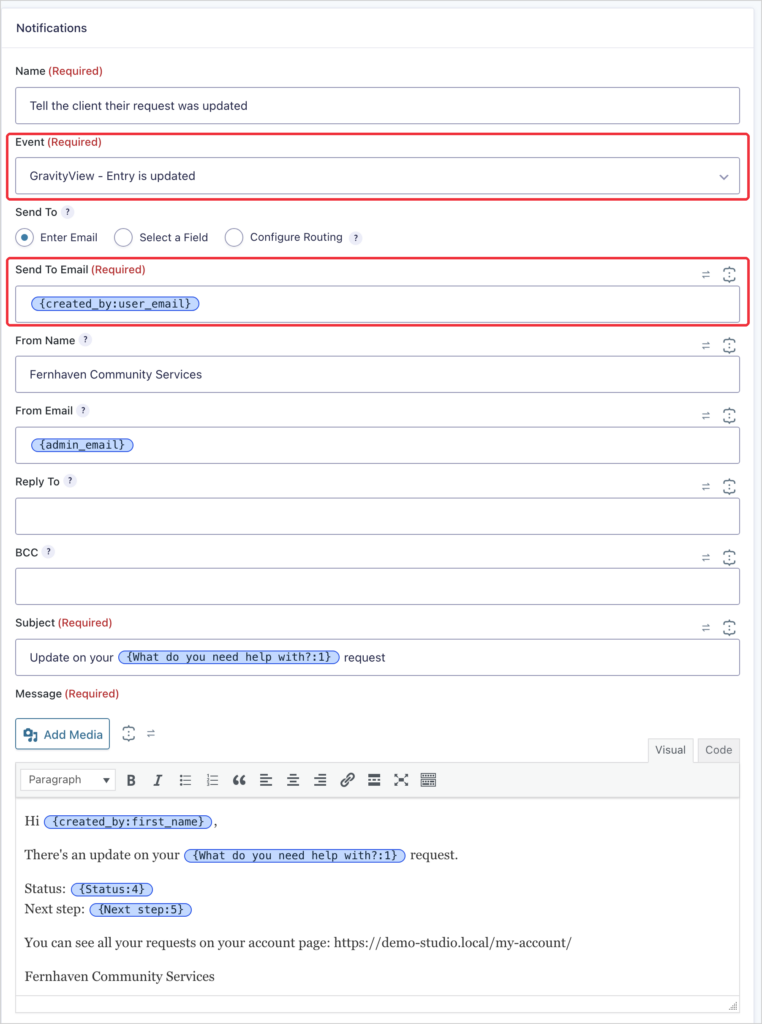The height and width of the screenshot is (1024, 762).
Task: Click the swap icon beside Add Media
Action: 151,733
